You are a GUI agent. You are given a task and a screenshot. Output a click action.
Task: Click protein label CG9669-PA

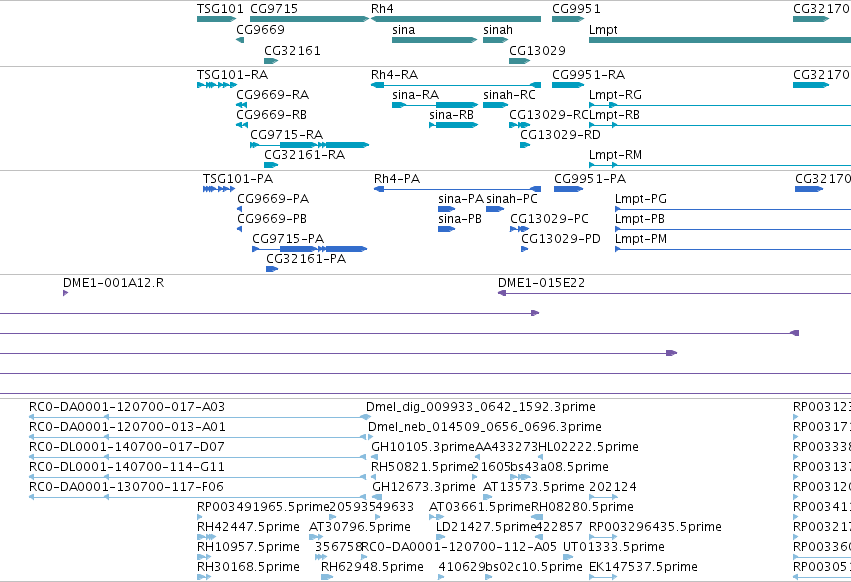274,198
